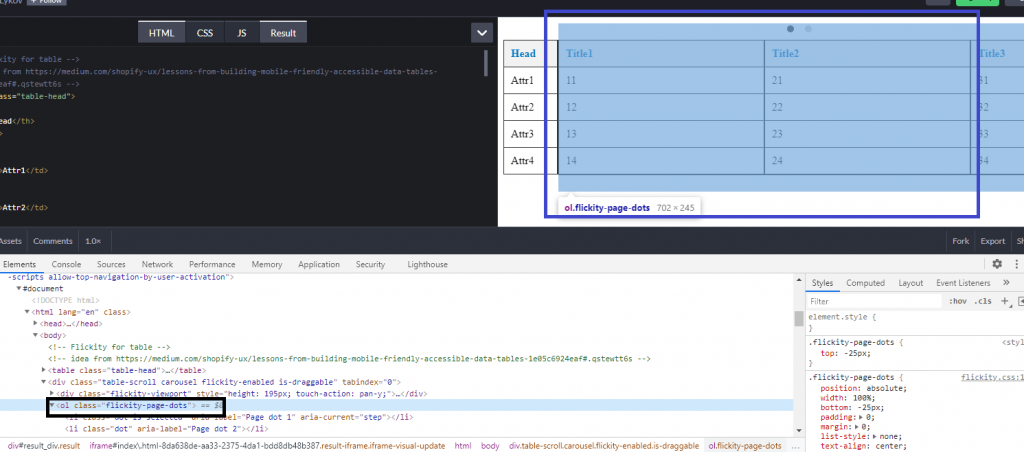
Task: Open the editor layout dropdown chevron
Action: tap(481, 33)
